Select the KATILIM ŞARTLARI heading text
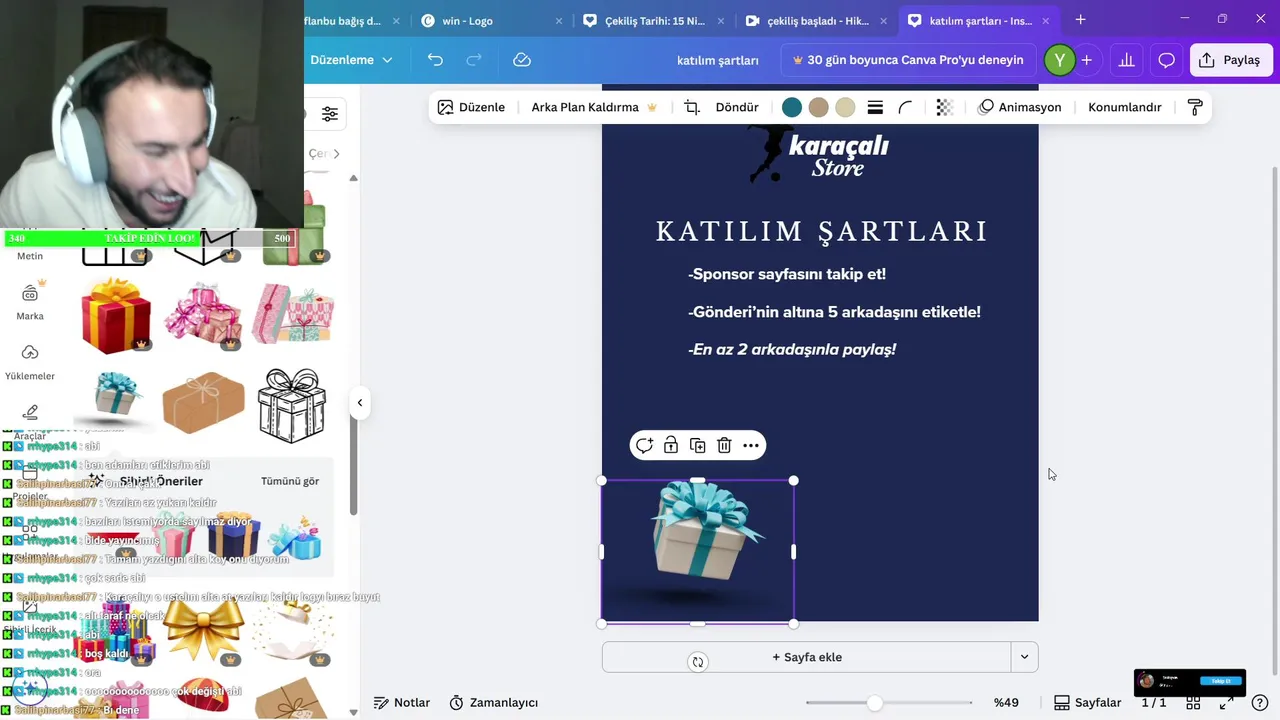The image size is (1280, 720). click(x=822, y=232)
